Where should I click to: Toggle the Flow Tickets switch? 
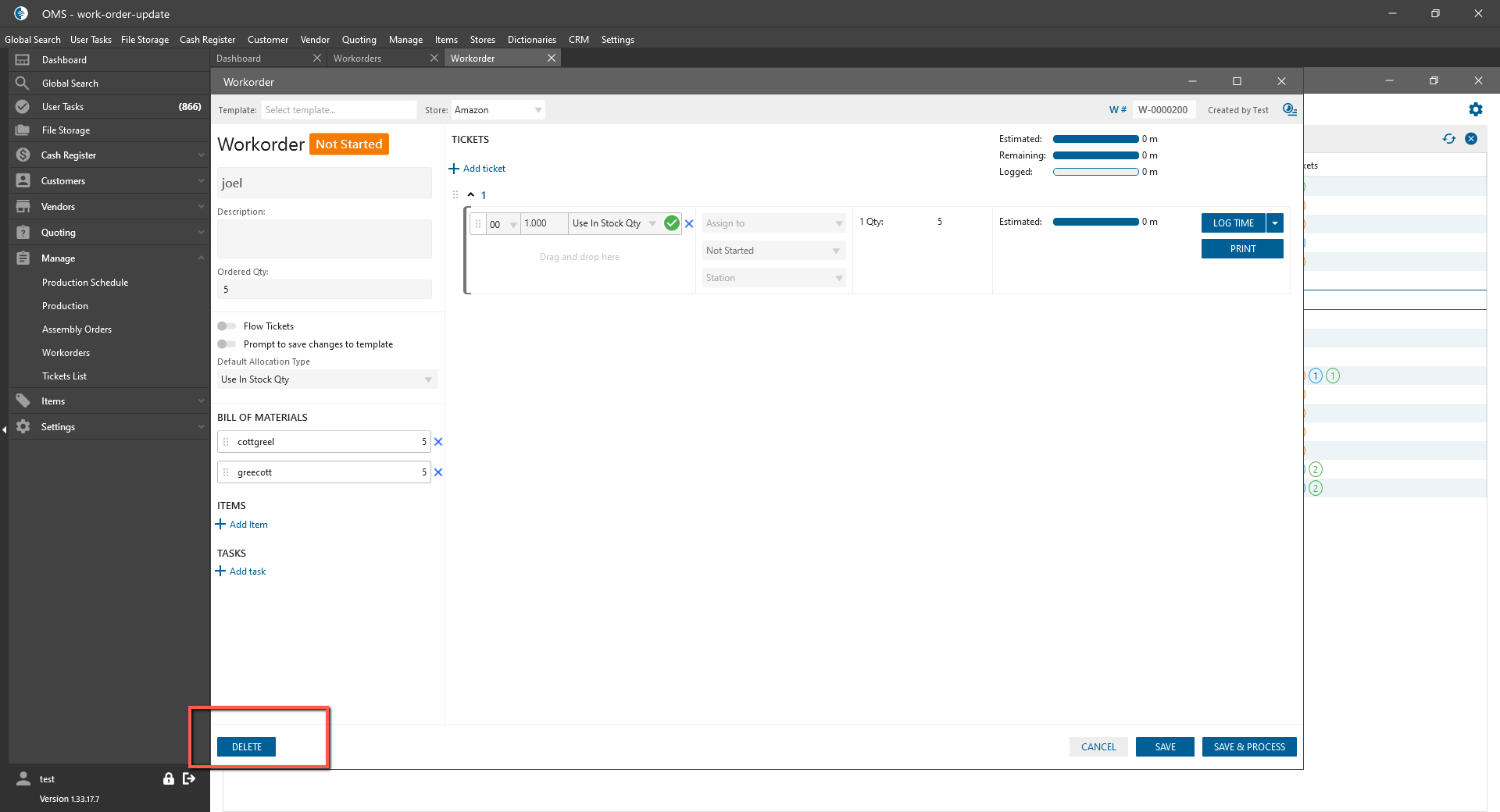point(227,326)
